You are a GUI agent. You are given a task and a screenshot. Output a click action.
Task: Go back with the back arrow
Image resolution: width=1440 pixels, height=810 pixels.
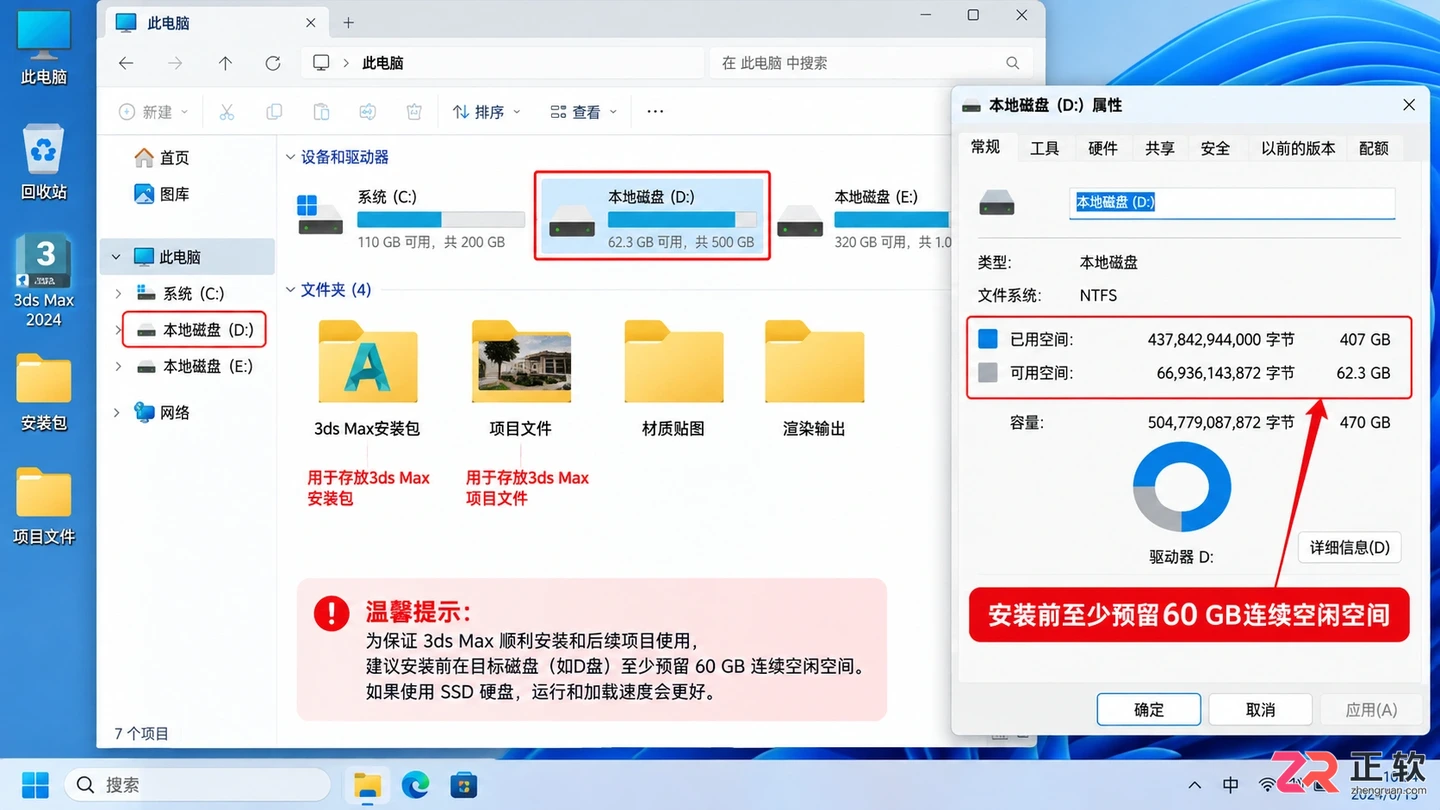126,63
